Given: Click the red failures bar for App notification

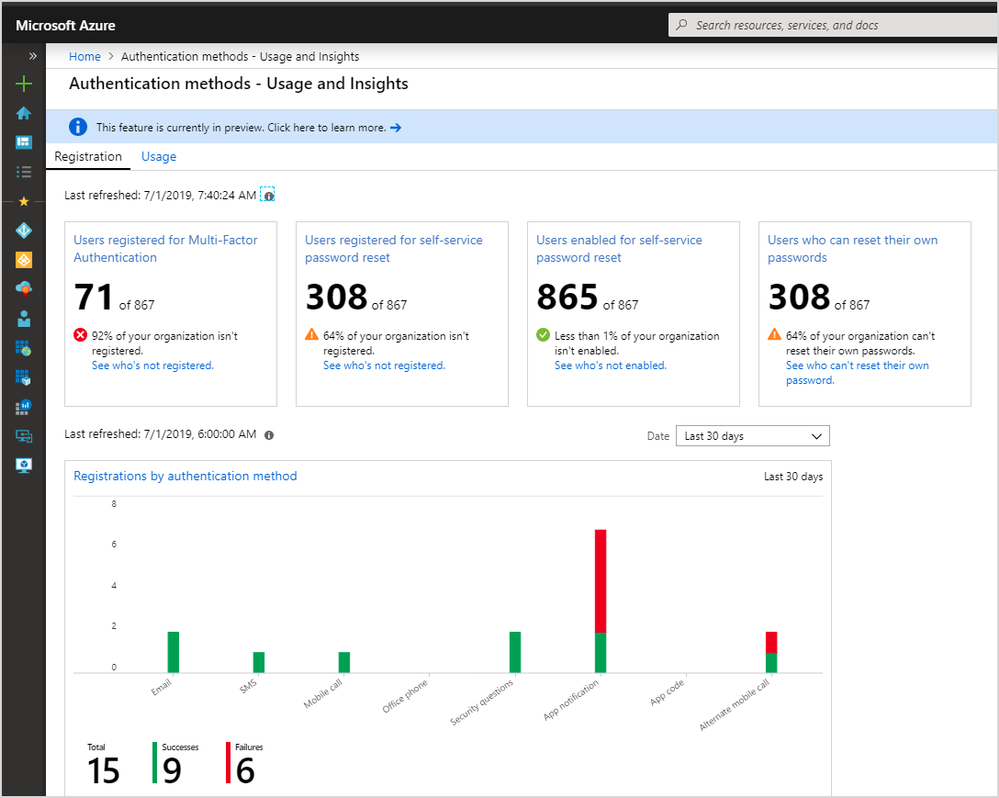Looking at the screenshot, I should coord(601,580).
